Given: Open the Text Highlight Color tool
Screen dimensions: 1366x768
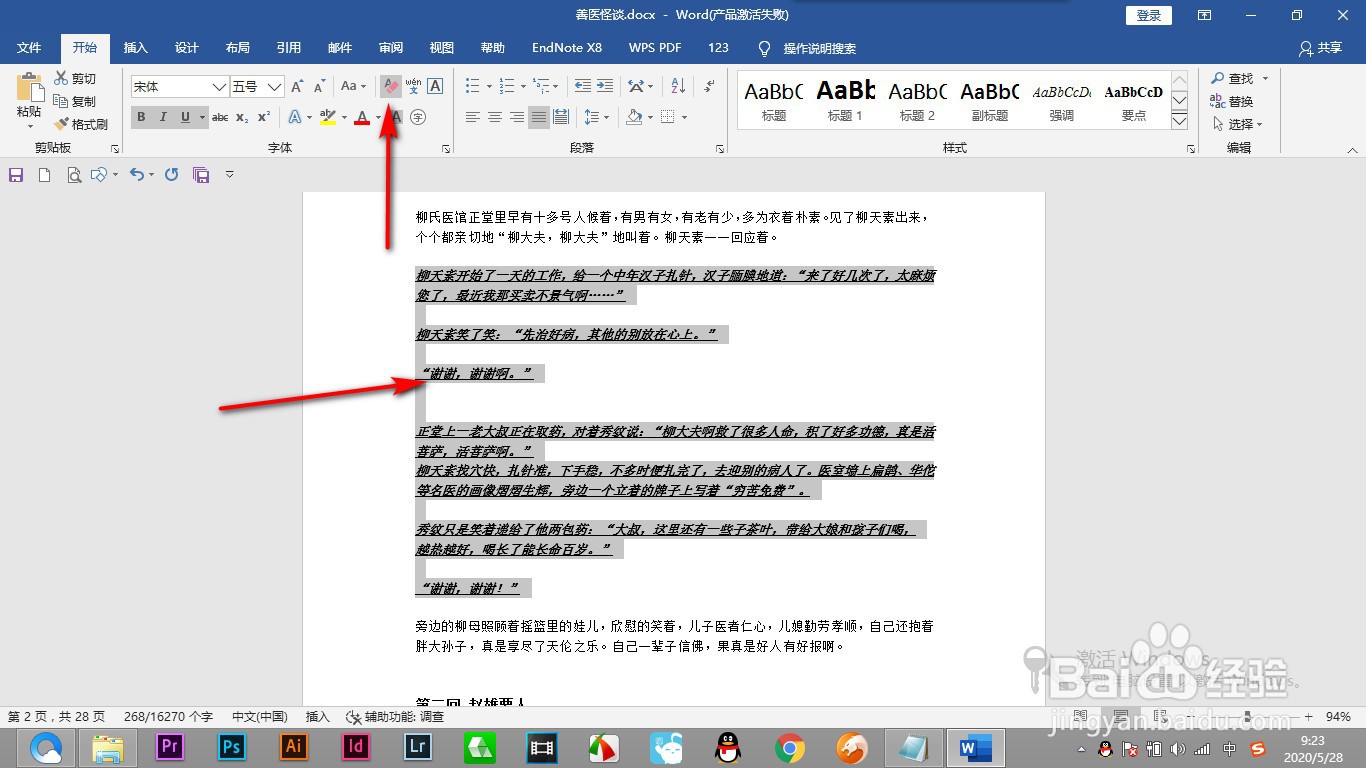Looking at the screenshot, I should click(329, 117).
